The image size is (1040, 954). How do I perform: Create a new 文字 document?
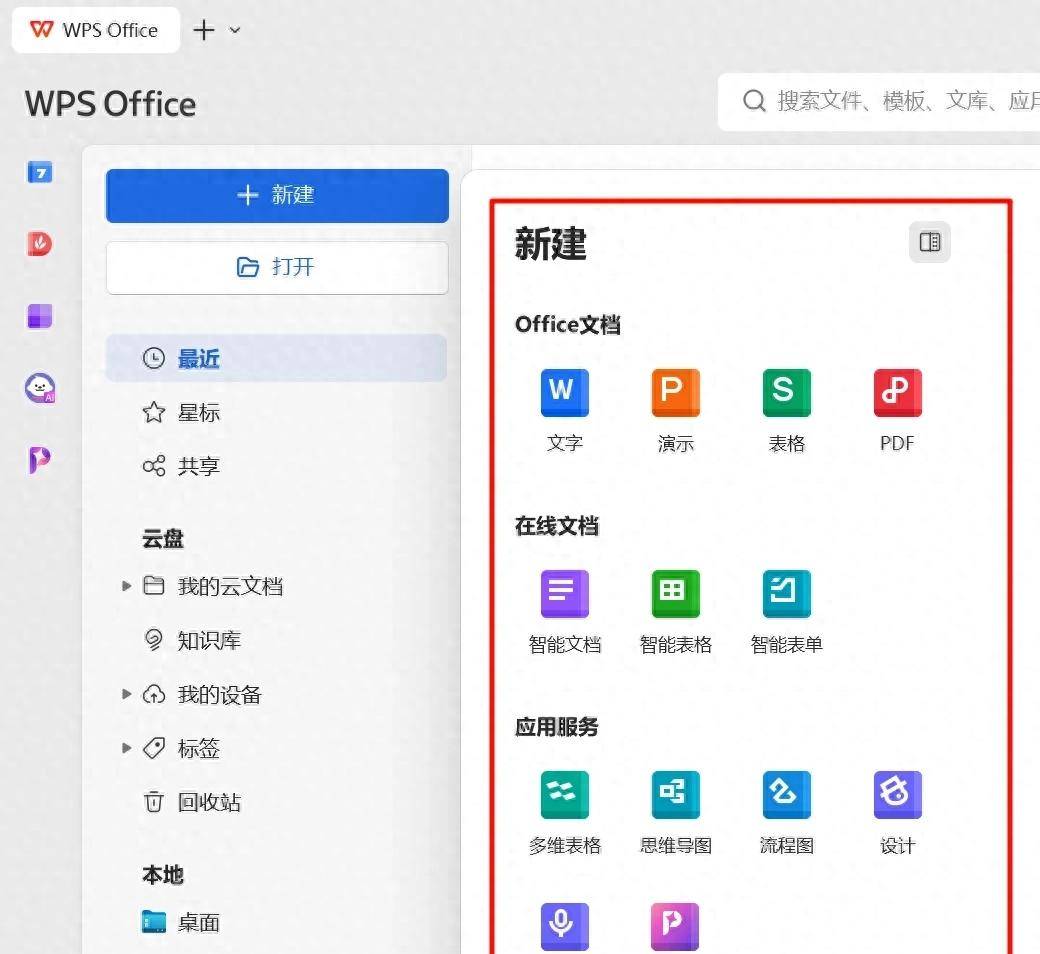564,392
